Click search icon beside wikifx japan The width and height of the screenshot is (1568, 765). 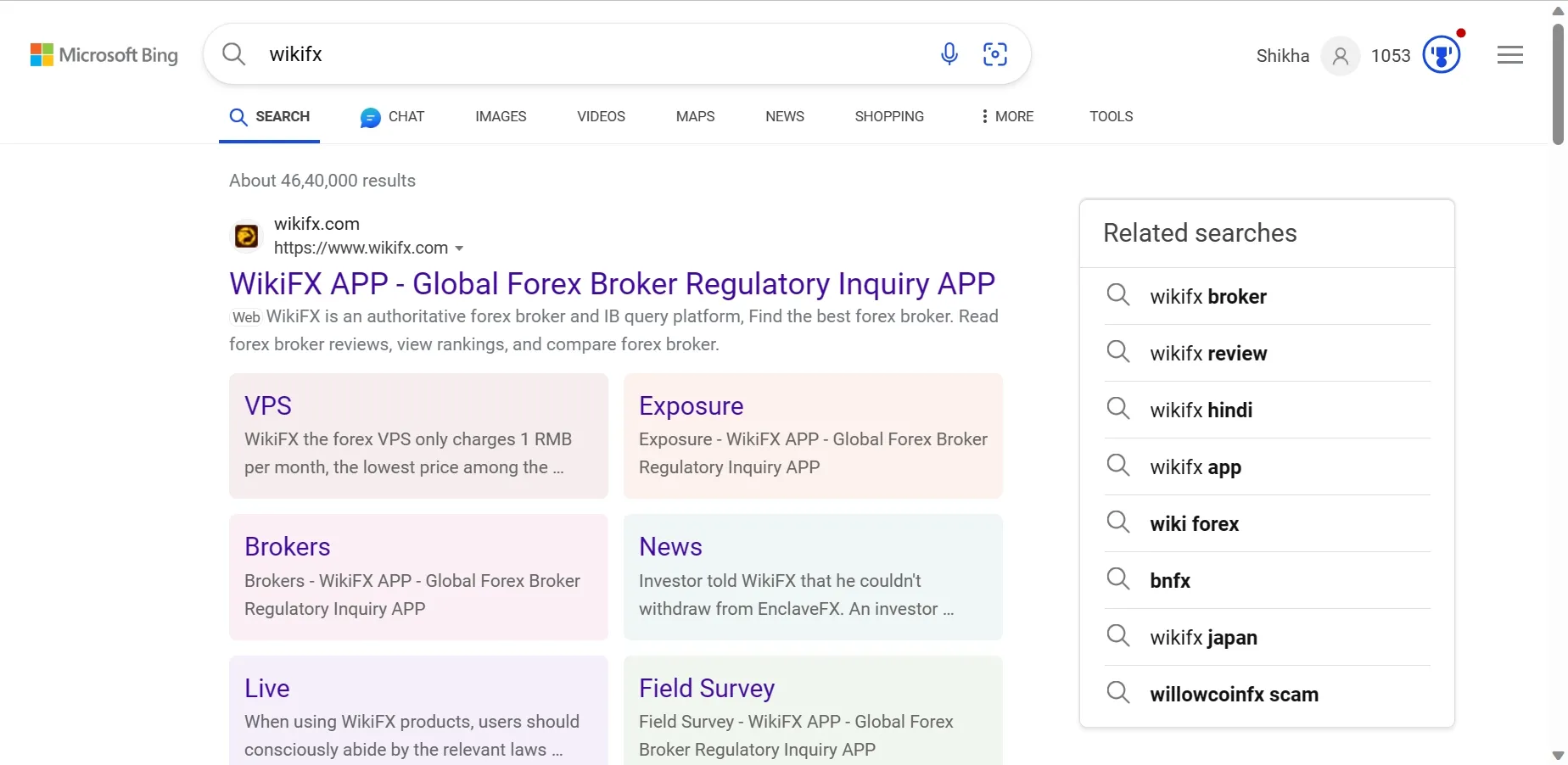pyautogui.click(x=1118, y=636)
